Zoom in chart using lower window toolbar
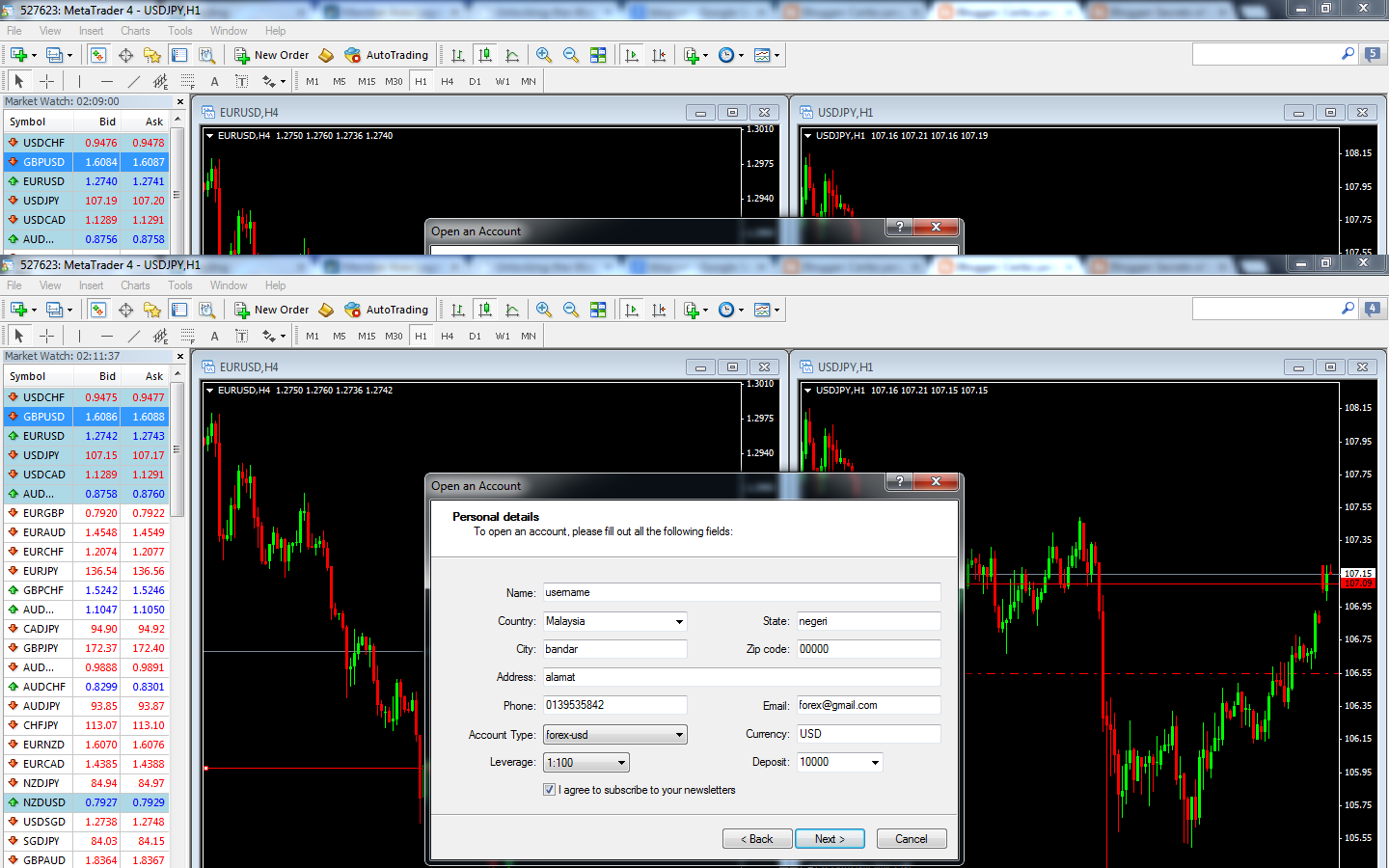Image resolution: width=1389 pixels, height=868 pixels. tap(544, 310)
